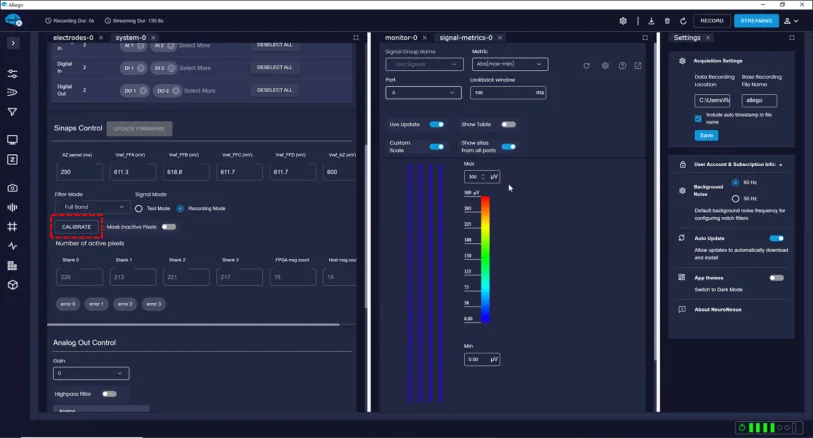Close the electrodes-0 tab

tap(101, 37)
